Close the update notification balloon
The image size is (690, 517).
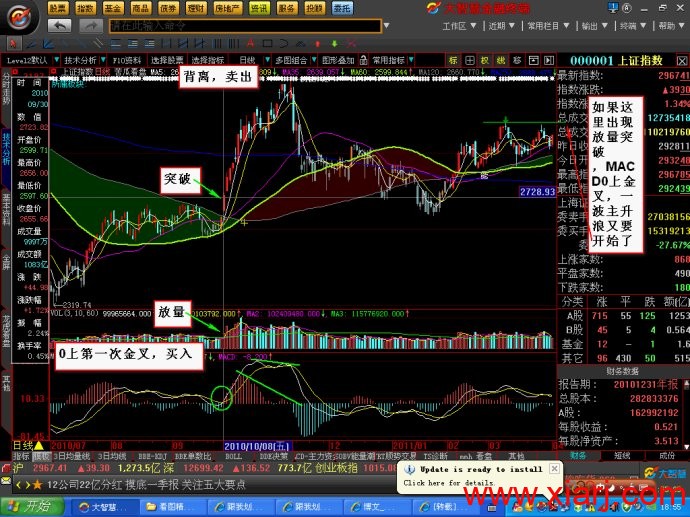pyautogui.click(x=554, y=469)
